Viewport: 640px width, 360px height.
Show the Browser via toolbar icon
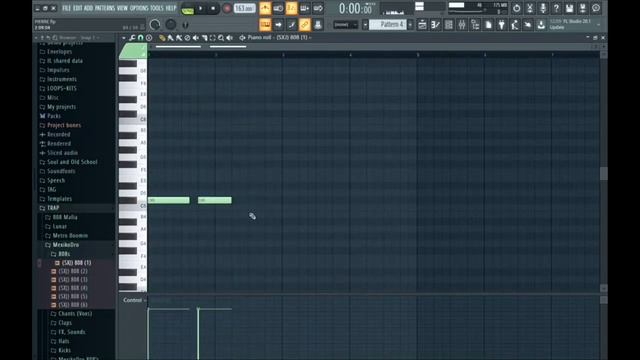pyautogui.click(x=475, y=24)
